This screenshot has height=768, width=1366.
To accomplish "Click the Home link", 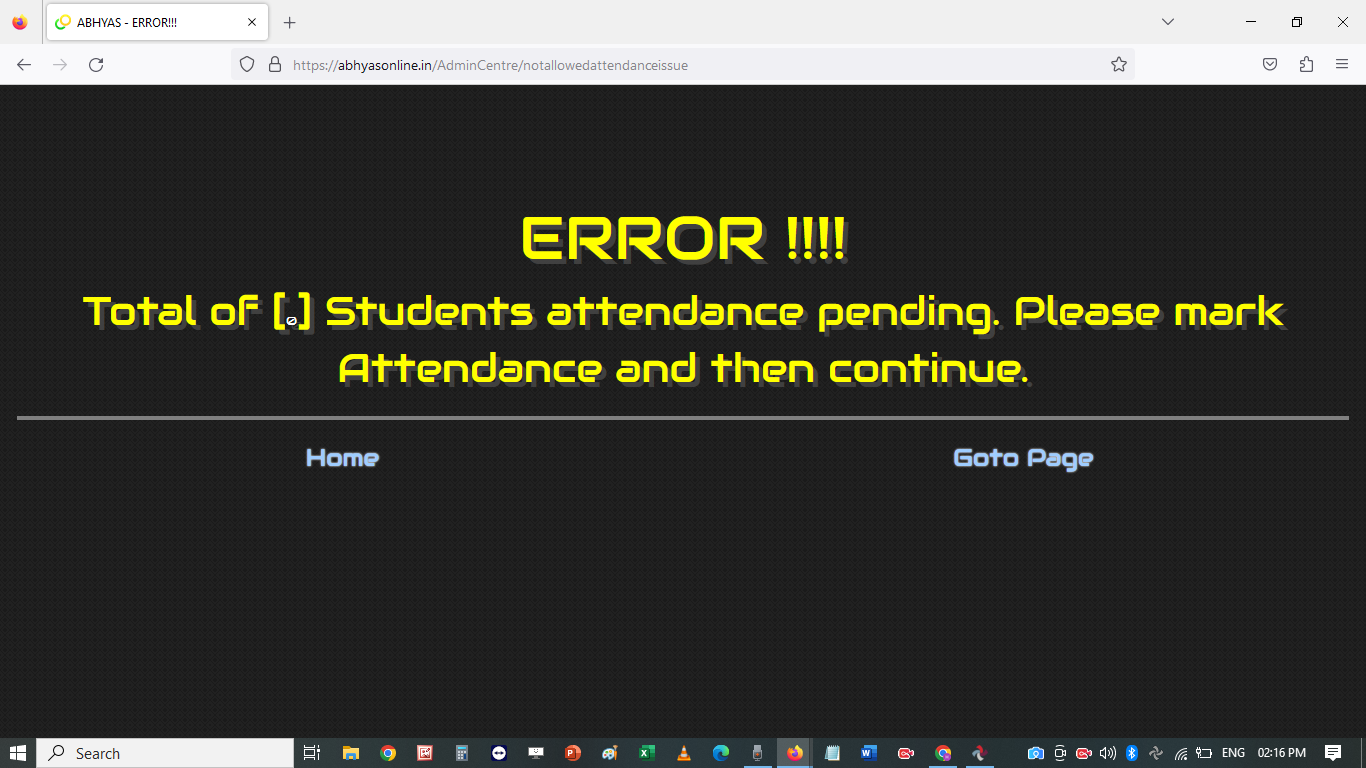I will (x=342, y=458).
